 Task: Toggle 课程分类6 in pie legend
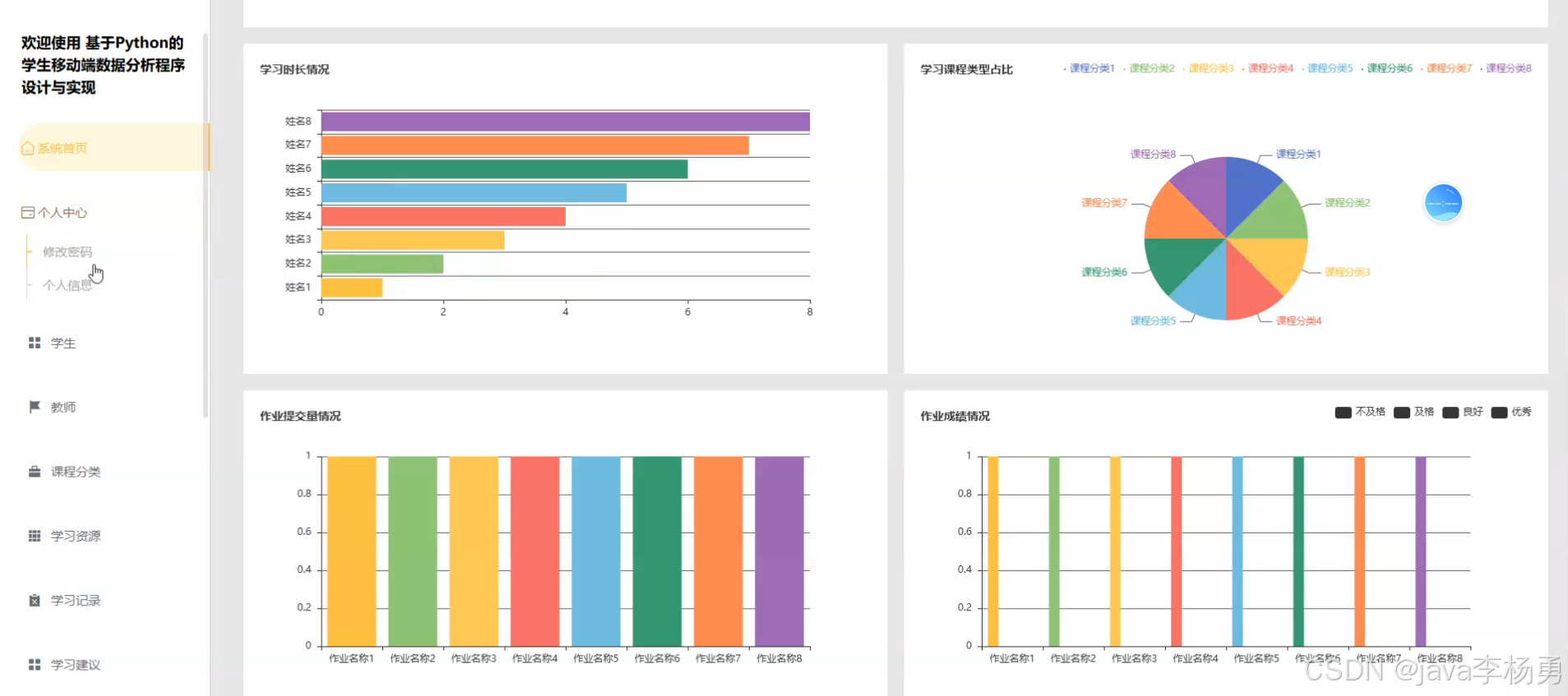point(1386,68)
